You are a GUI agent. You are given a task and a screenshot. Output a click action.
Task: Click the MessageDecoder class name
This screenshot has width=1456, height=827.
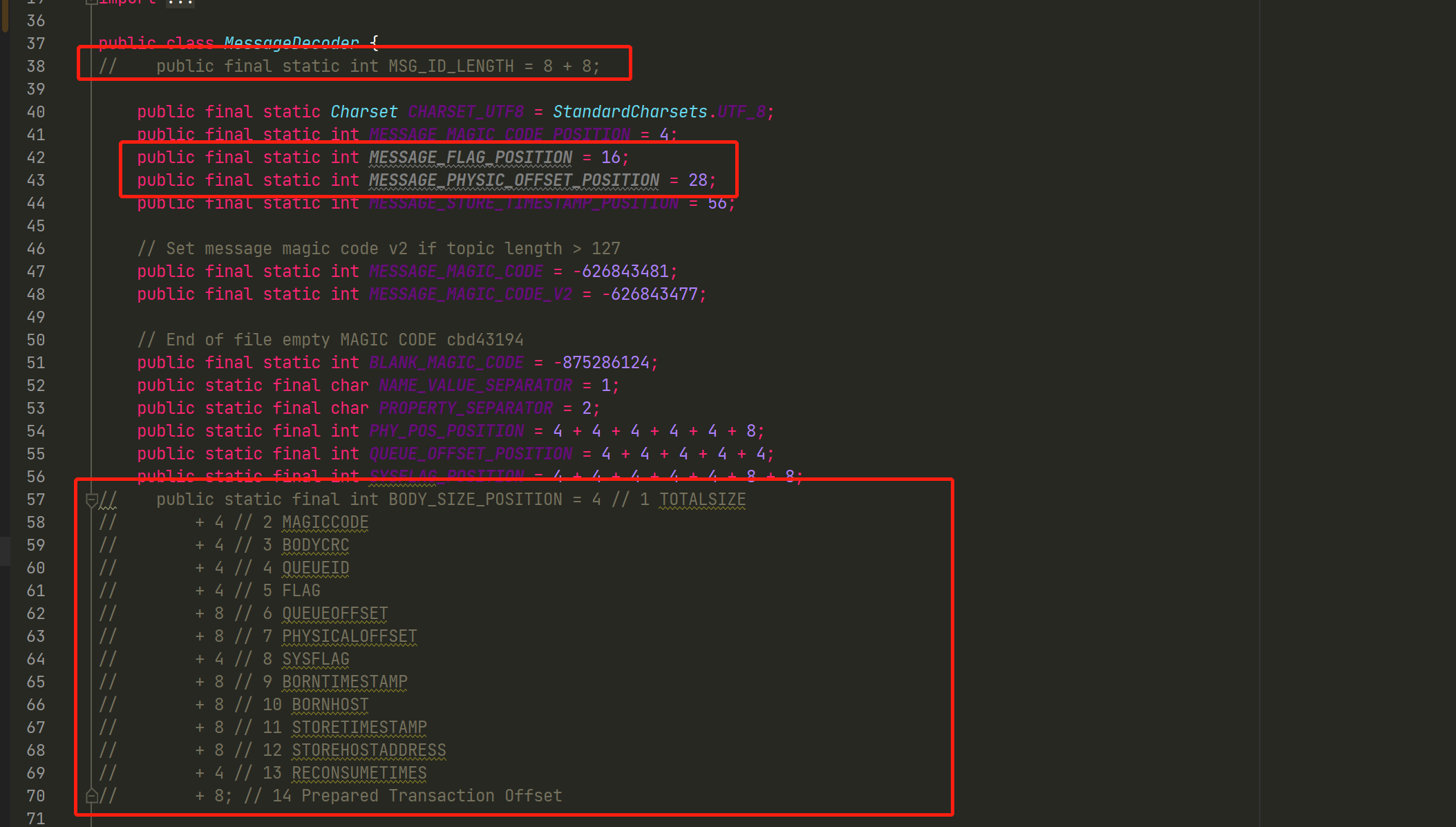(292, 44)
